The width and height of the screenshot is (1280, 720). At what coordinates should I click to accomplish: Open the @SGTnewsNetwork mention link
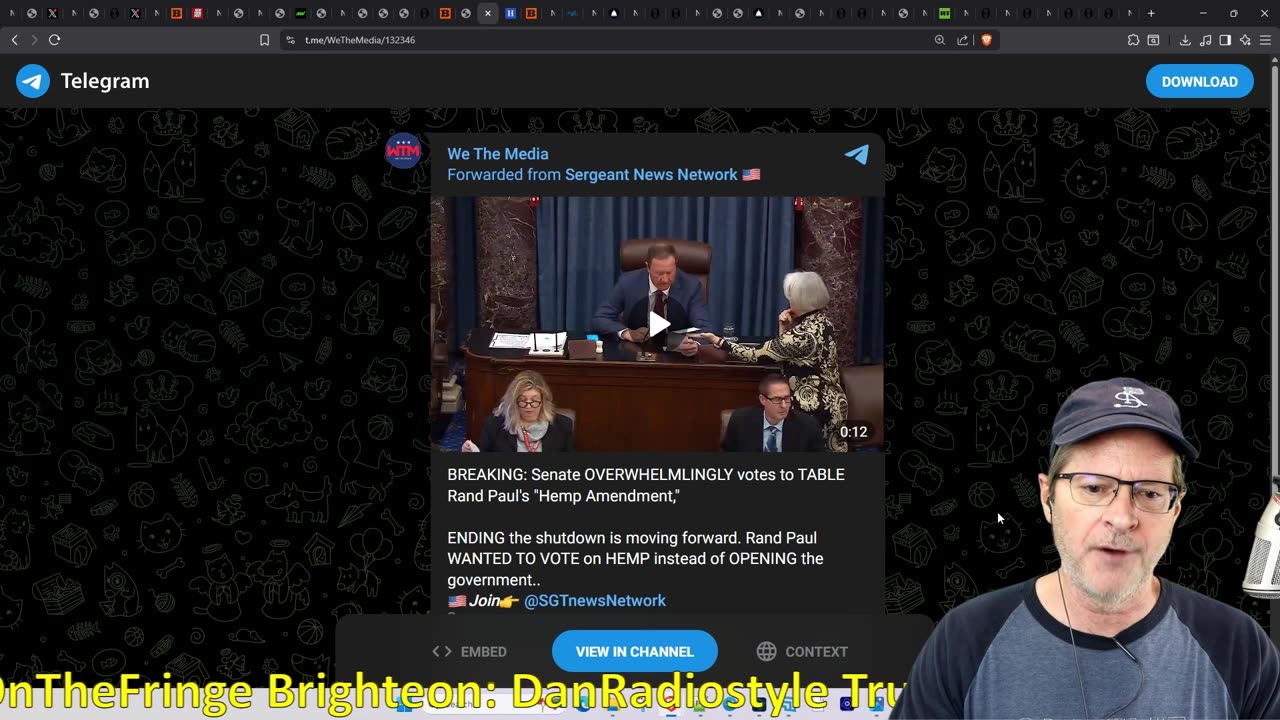[x=595, y=601]
